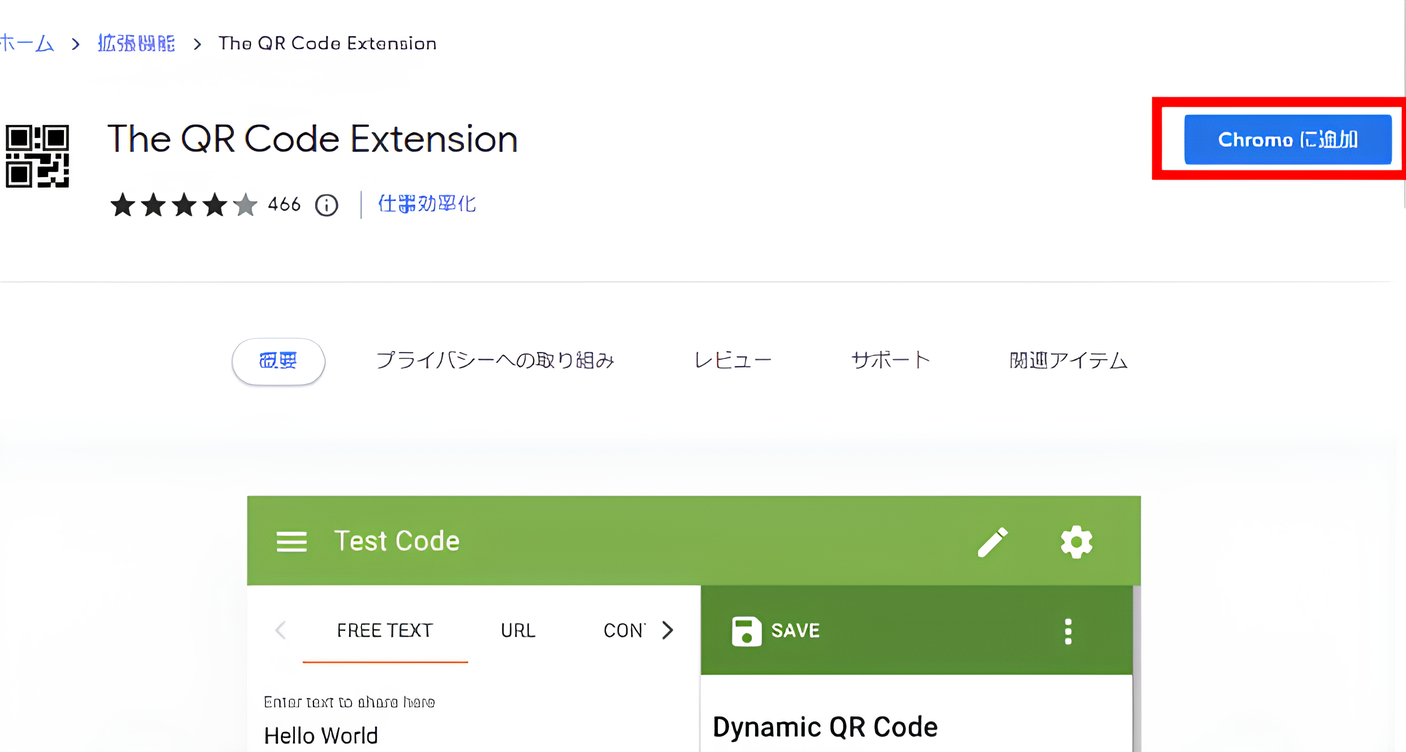Click the floppy disk SAVE icon
The image size is (1406, 752).
pos(746,630)
